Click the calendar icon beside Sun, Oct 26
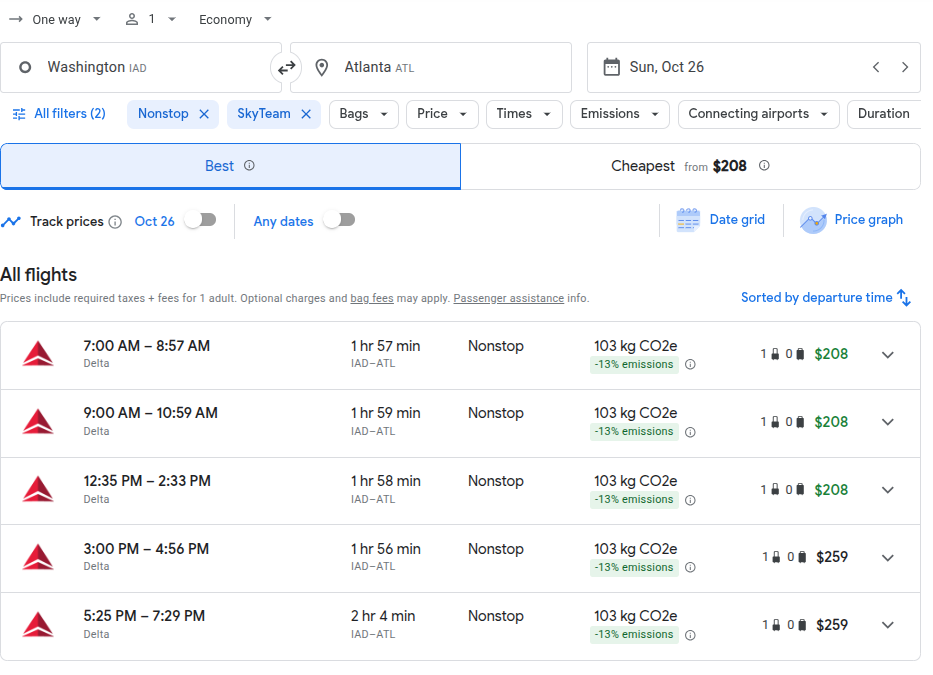 tap(613, 67)
